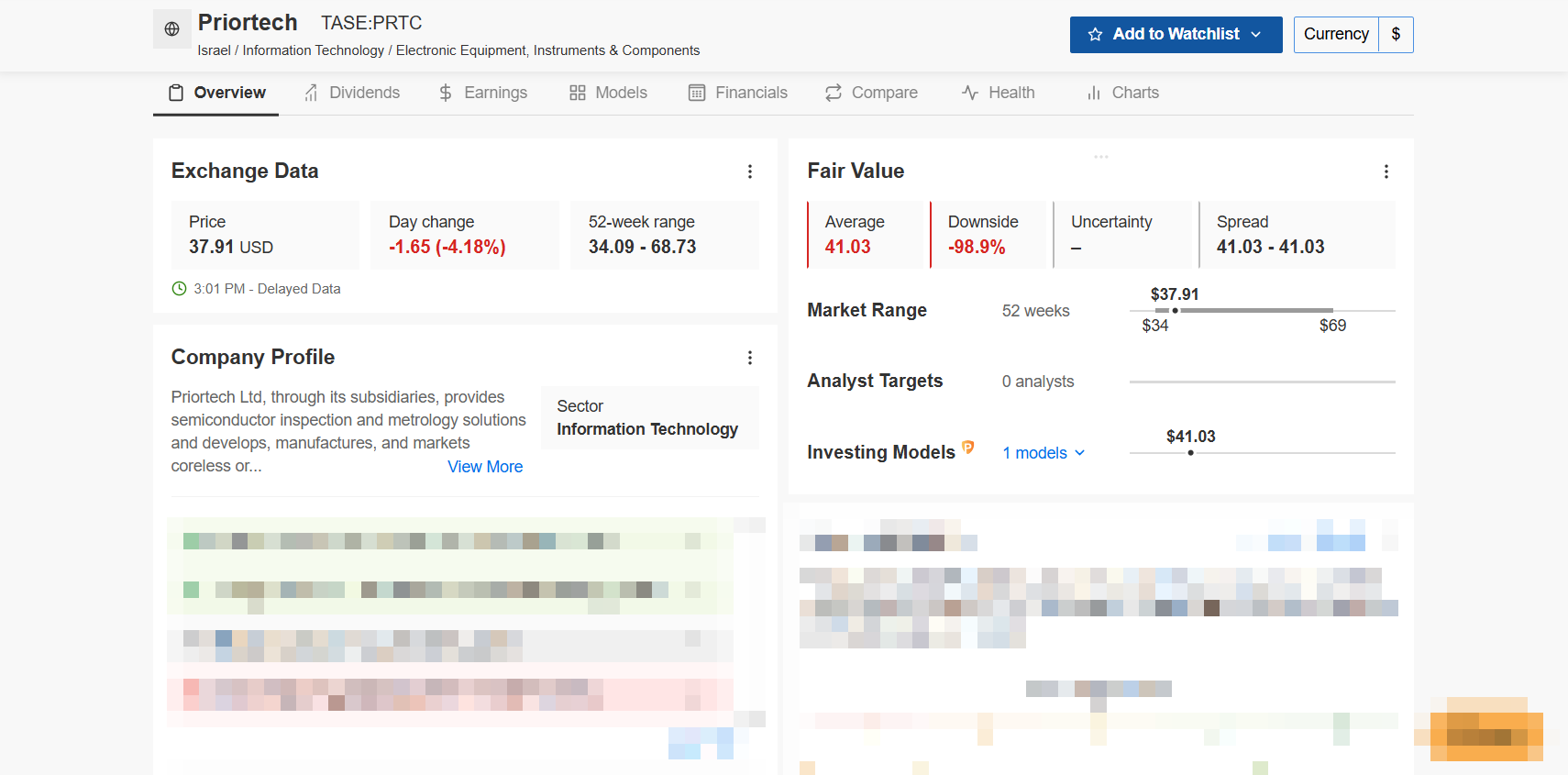Click the $41.03 marker on Investing Models bar
Screen dimensions: 1568x775
pos(1190,452)
